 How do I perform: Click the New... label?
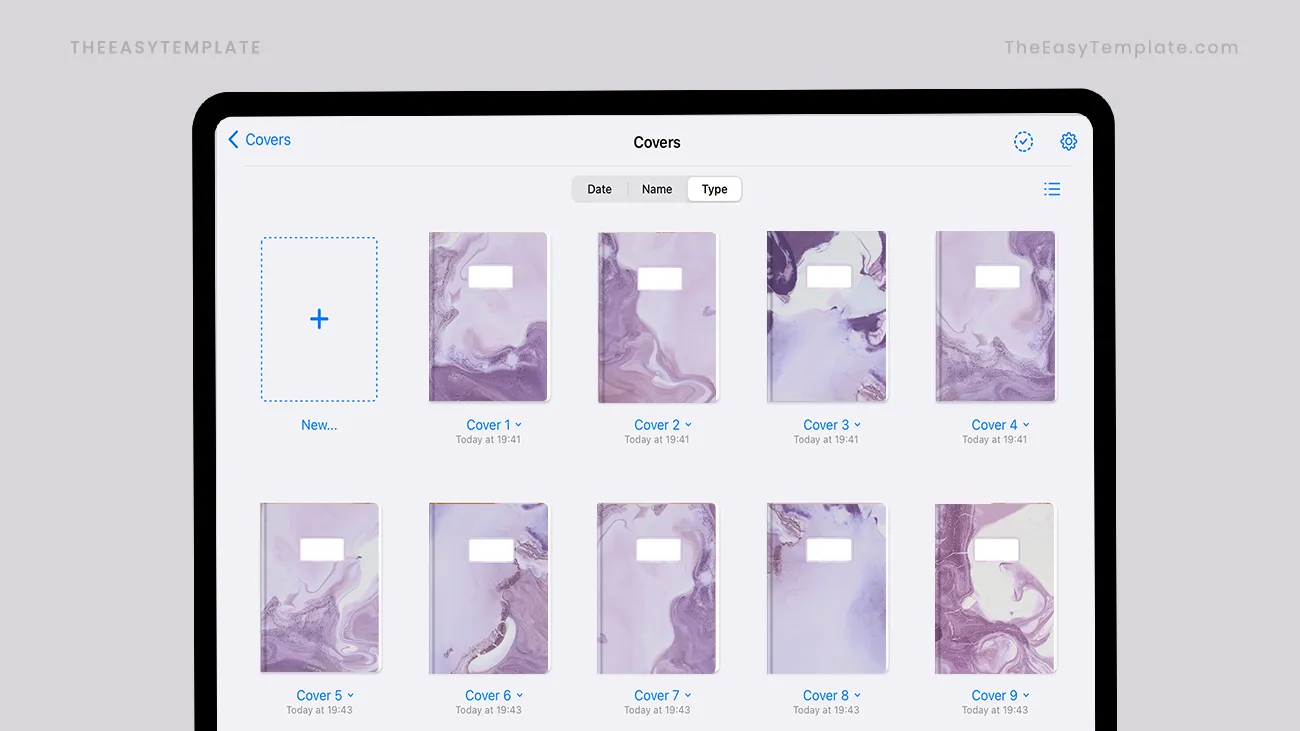pyautogui.click(x=319, y=425)
